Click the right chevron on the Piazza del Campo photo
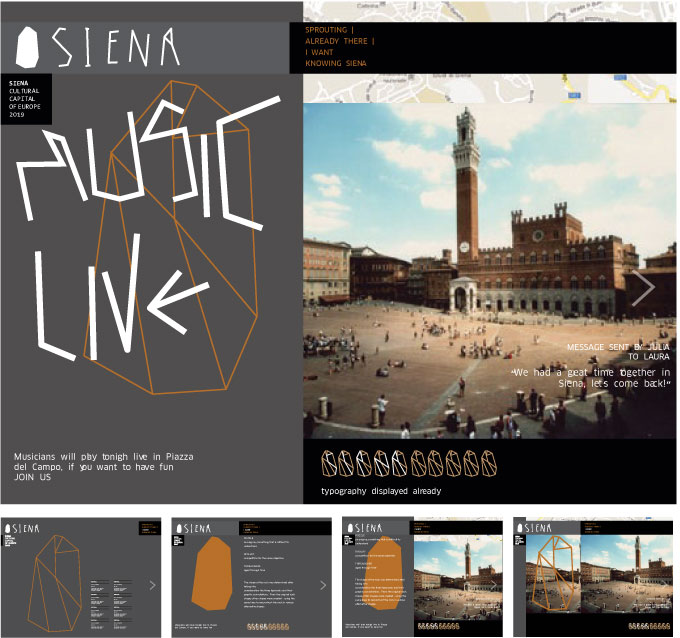680x638 pixels. [x=644, y=288]
